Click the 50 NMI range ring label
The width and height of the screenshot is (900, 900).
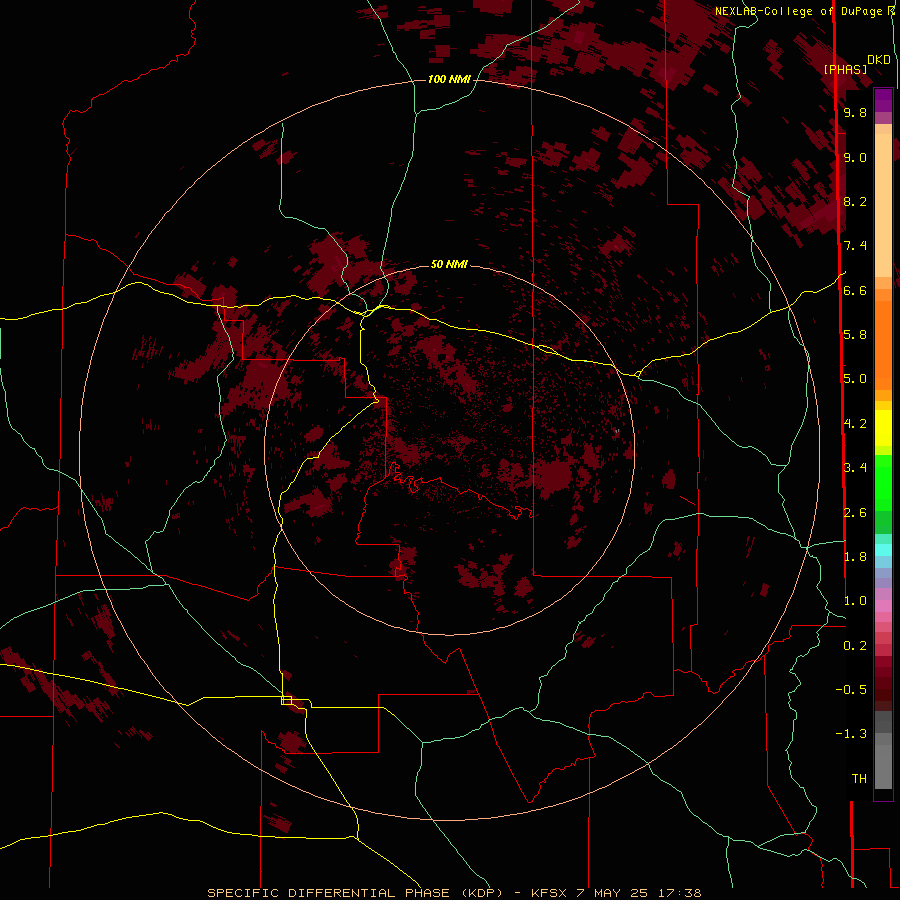tap(449, 264)
